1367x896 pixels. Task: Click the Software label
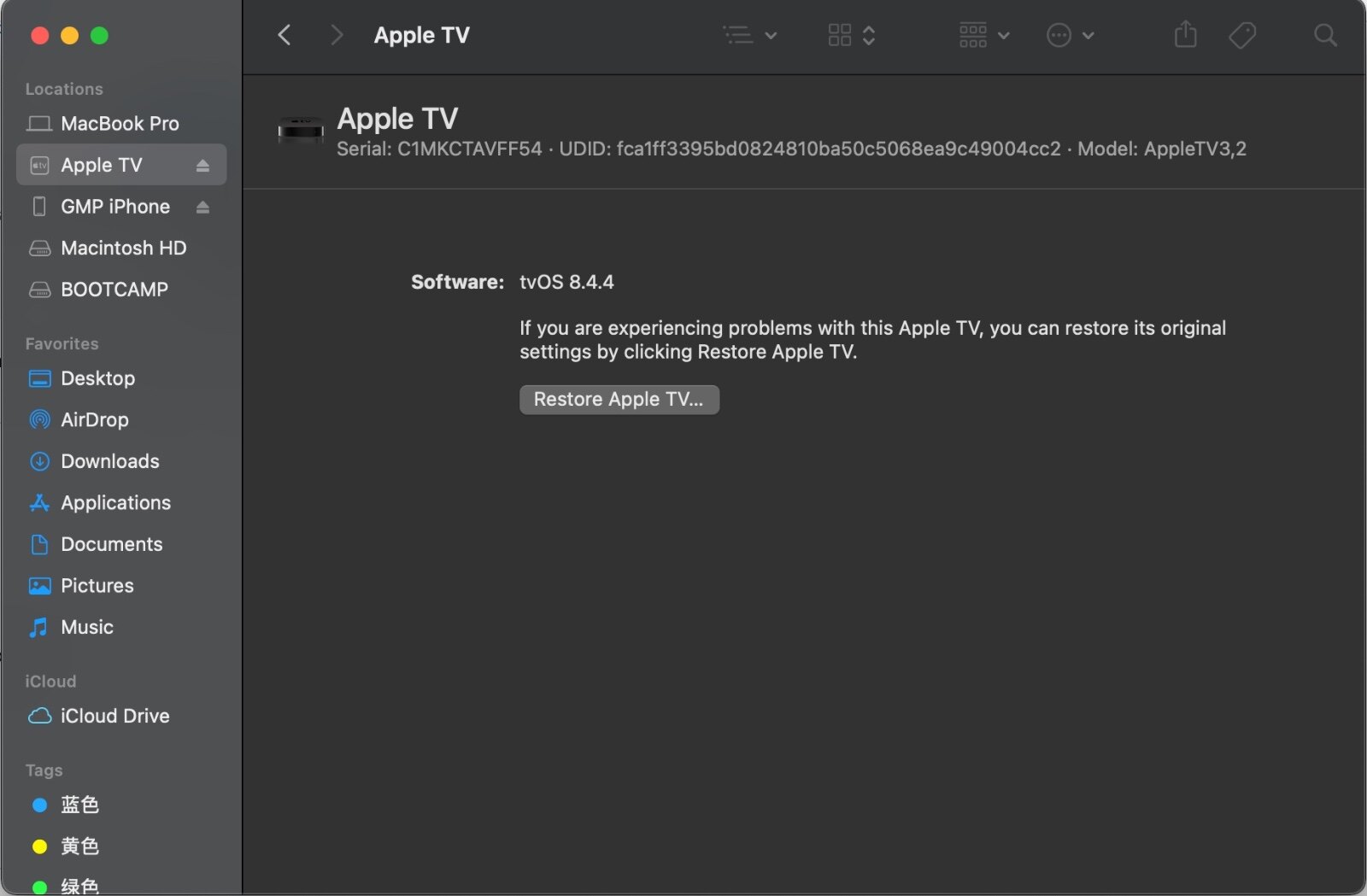pyautogui.click(x=458, y=282)
